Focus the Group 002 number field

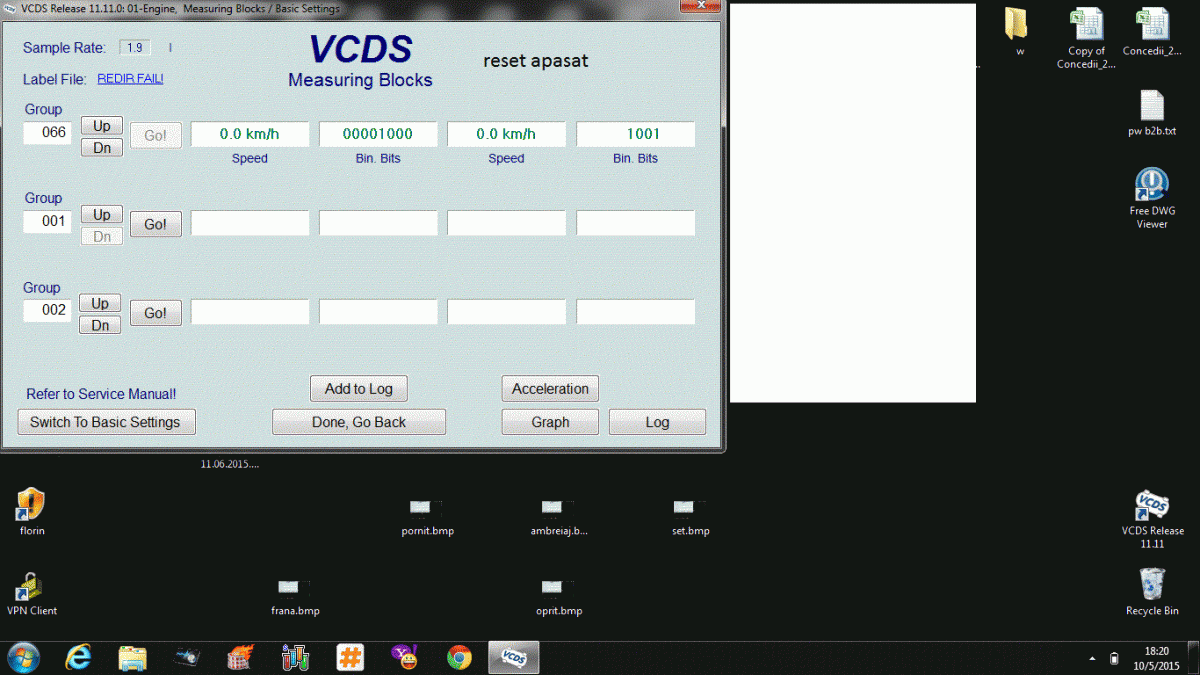click(48, 311)
